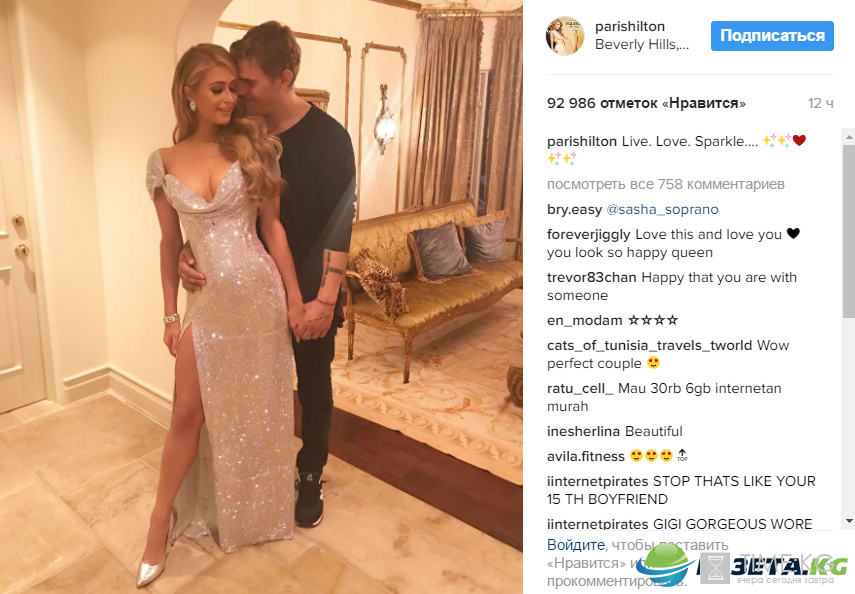Viewport: 855px width, 594px height.
Task: Open Beverly Hills location link
Action: tap(642, 45)
